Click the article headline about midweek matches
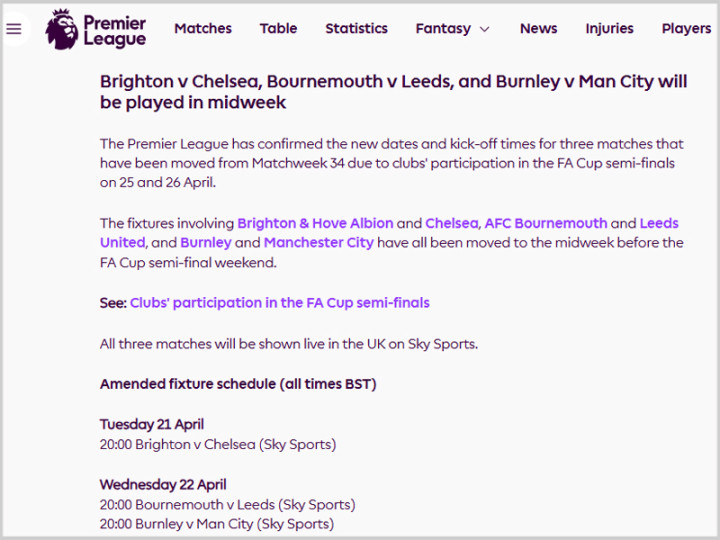 tap(393, 91)
